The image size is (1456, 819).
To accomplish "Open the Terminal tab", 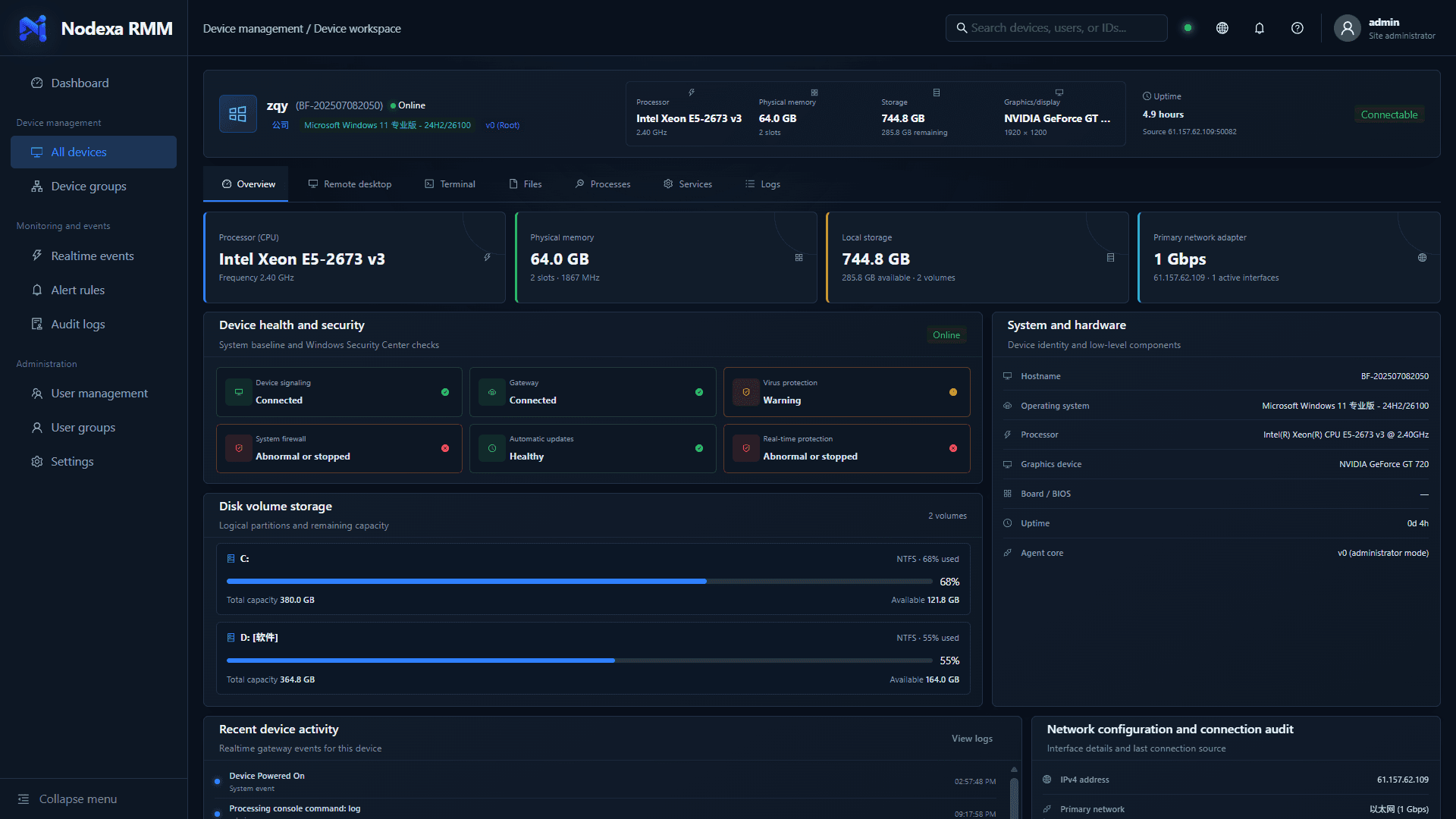I will pyautogui.click(x=450, y=184).
